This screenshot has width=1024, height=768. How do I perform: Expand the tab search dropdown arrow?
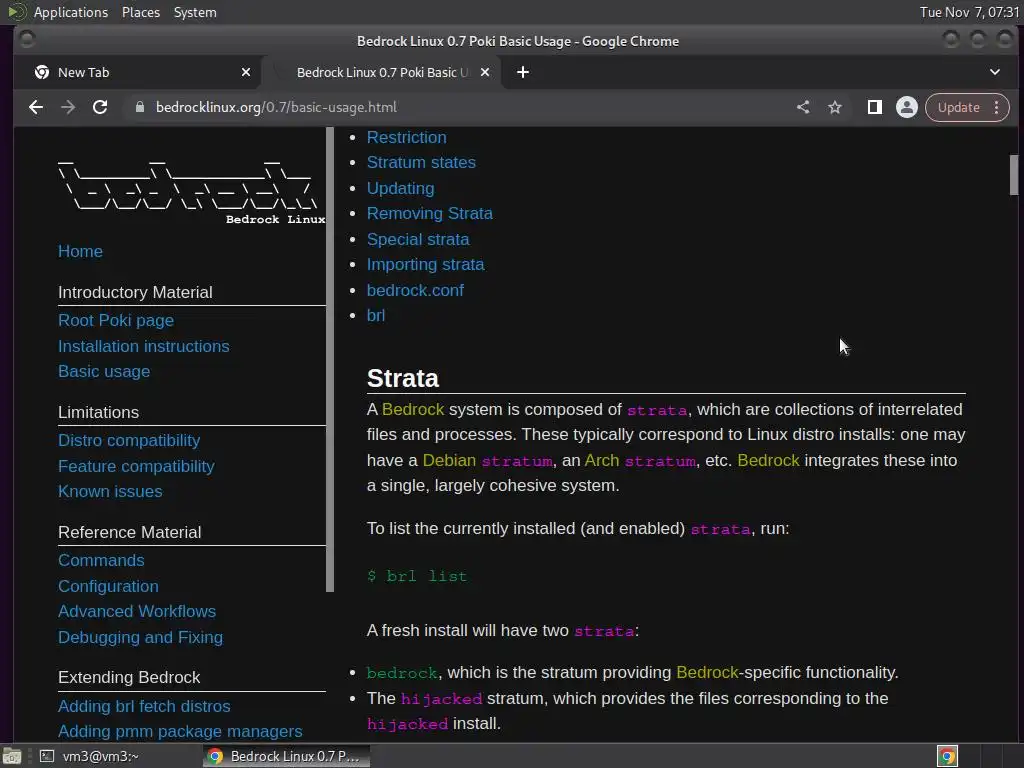pos(995,72)
